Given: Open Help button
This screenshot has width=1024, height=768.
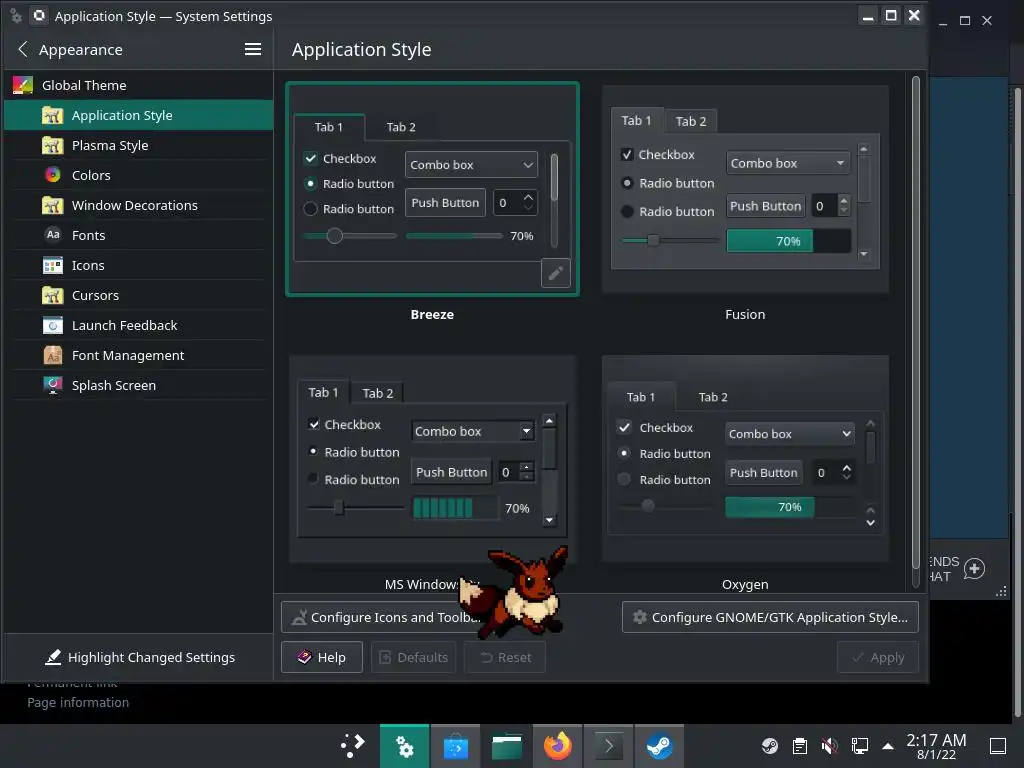Looking at the screenshot, I should click(322, 658).
